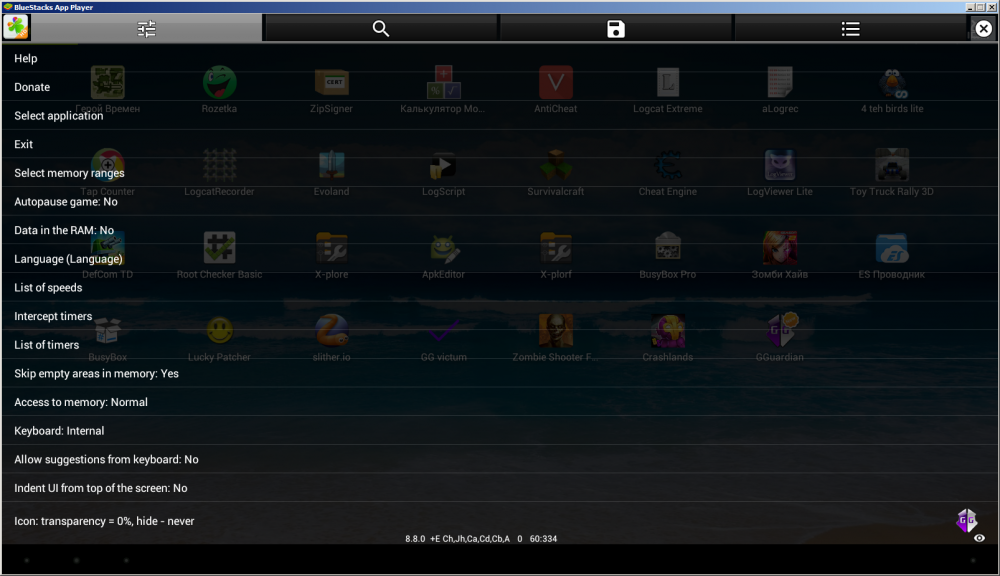Image resolution: width=1000 pixels, height=576 pixels.
Task: Select the settings sliders tab
Action: click(x=147, y=29)
